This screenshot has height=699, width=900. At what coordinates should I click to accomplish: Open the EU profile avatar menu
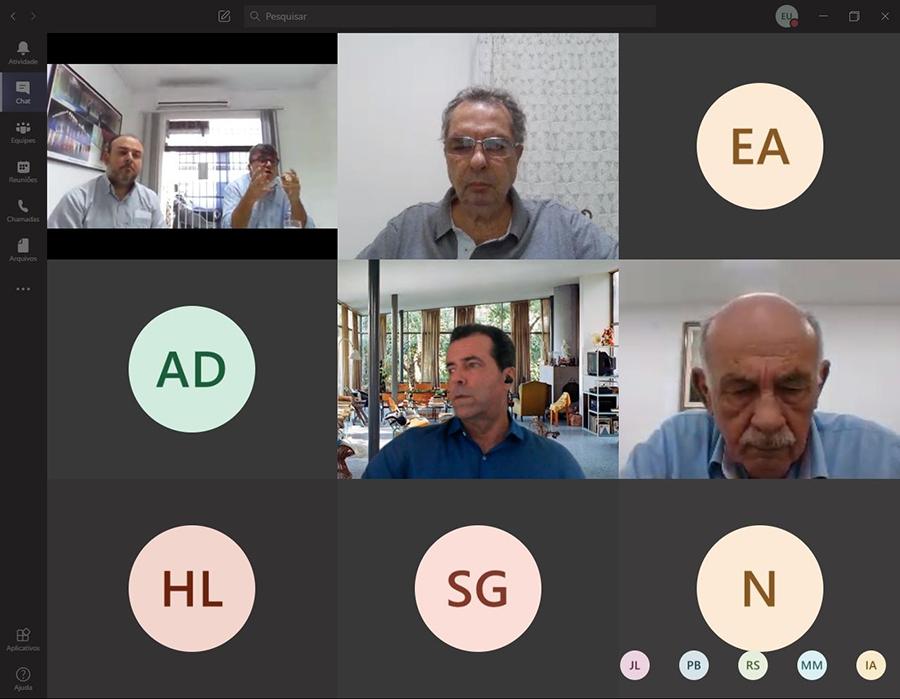(x=786, y=16)
